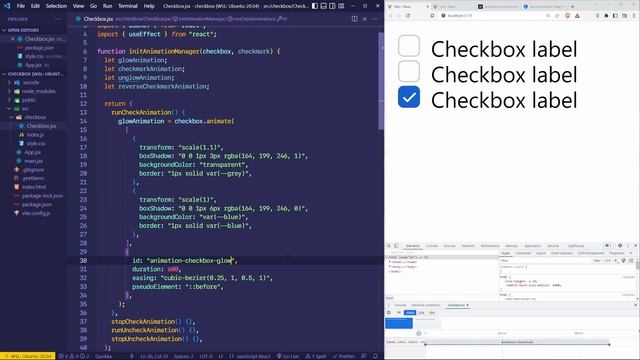Bookmark this page in browser
Viewport: 640px width, 360px height.
pos(432,16)
